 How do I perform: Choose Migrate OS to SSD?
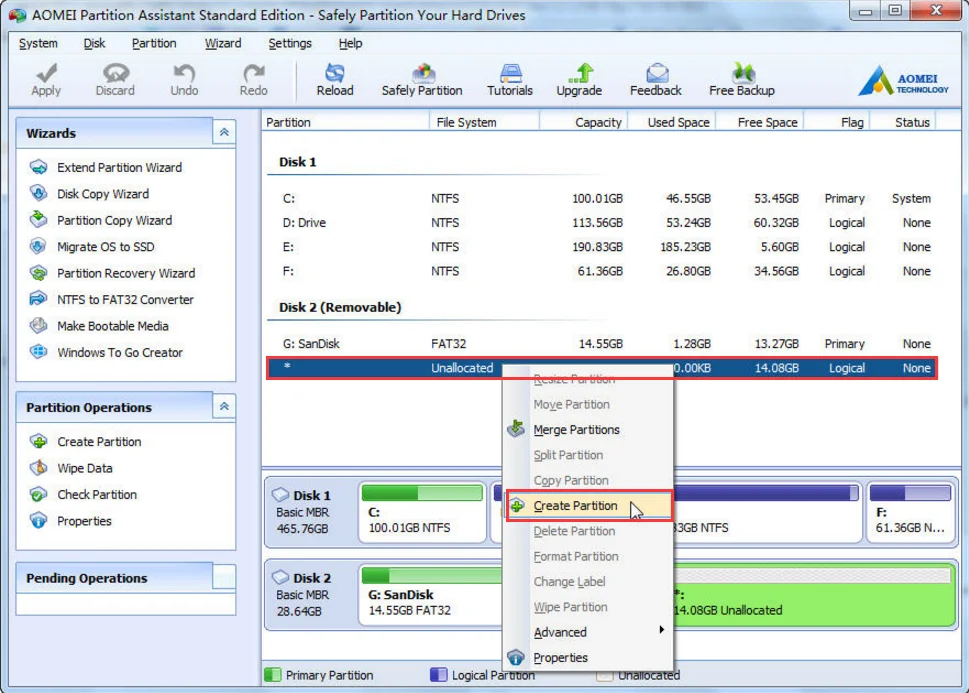coord(106,247)
